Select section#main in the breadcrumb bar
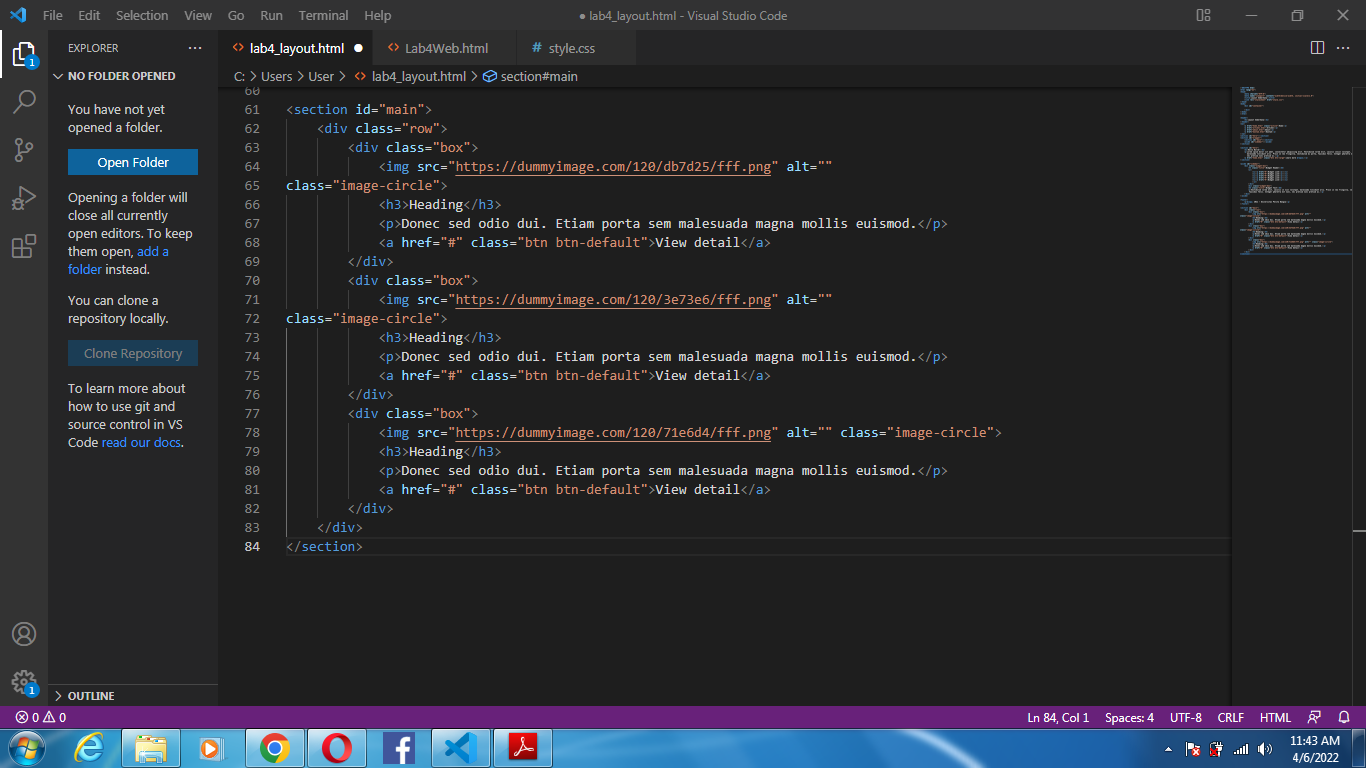Viewport: 1366px width, 768px height. (541, 75)
